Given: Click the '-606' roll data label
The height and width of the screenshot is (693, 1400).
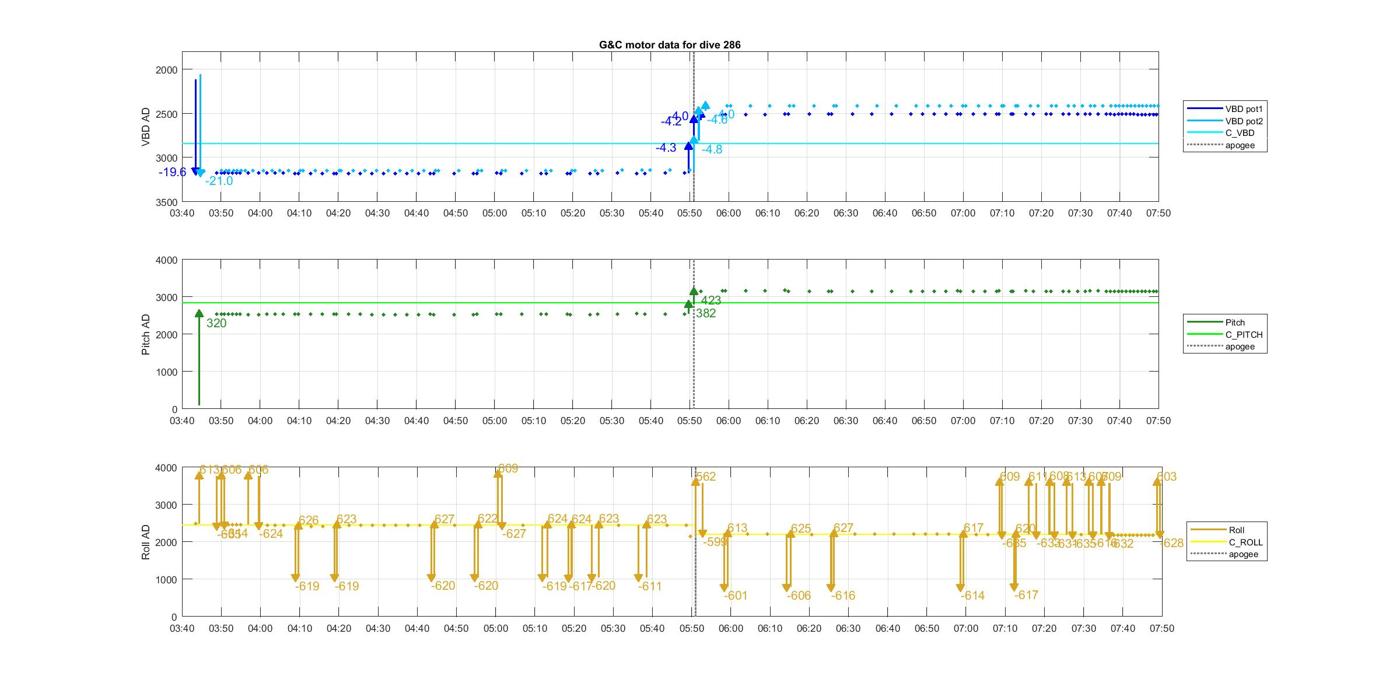Looking at the screenshot, I should (x=799, y=596).
